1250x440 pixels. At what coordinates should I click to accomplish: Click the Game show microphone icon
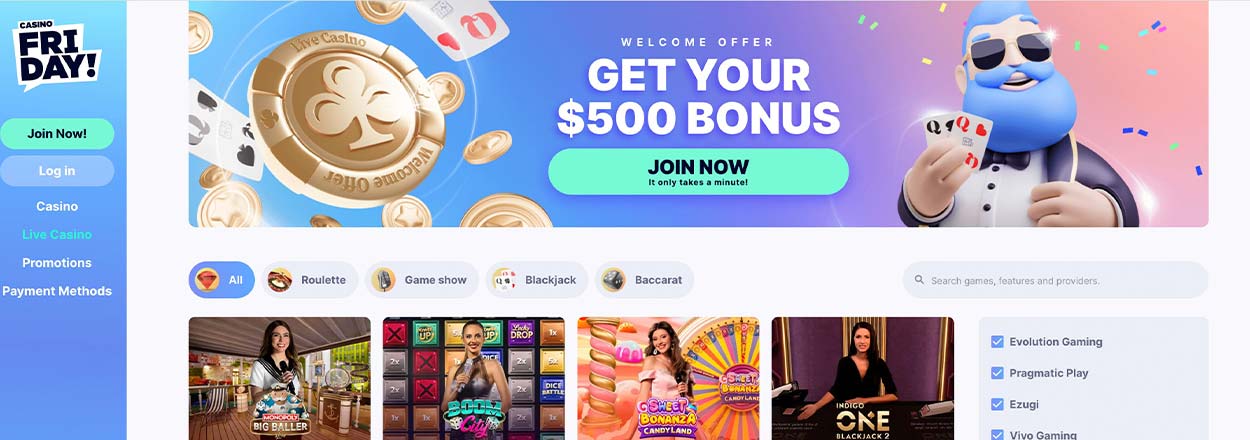[384, 280]
